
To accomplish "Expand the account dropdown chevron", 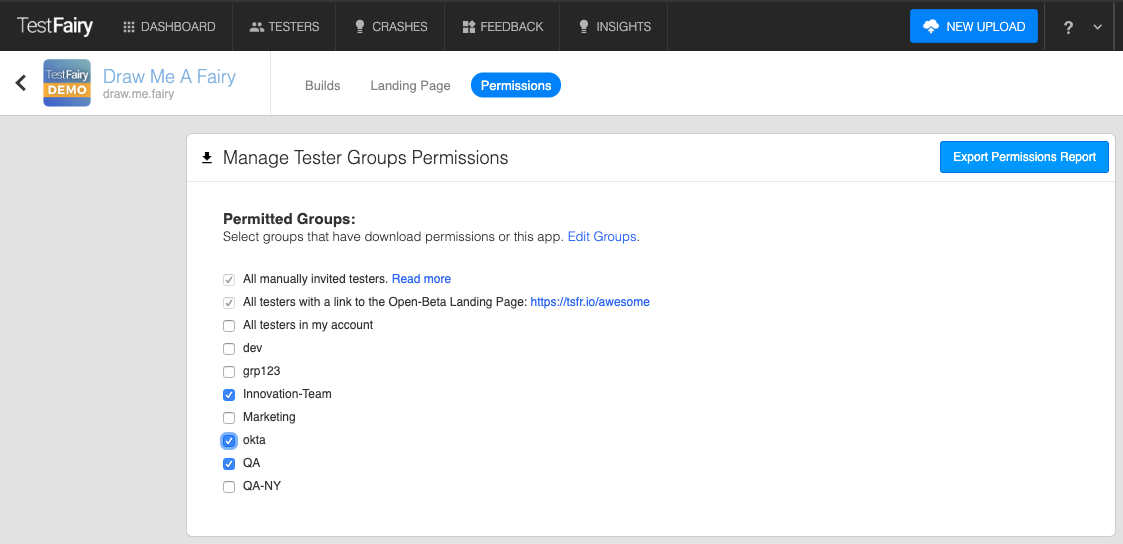I will [1097, 28].
